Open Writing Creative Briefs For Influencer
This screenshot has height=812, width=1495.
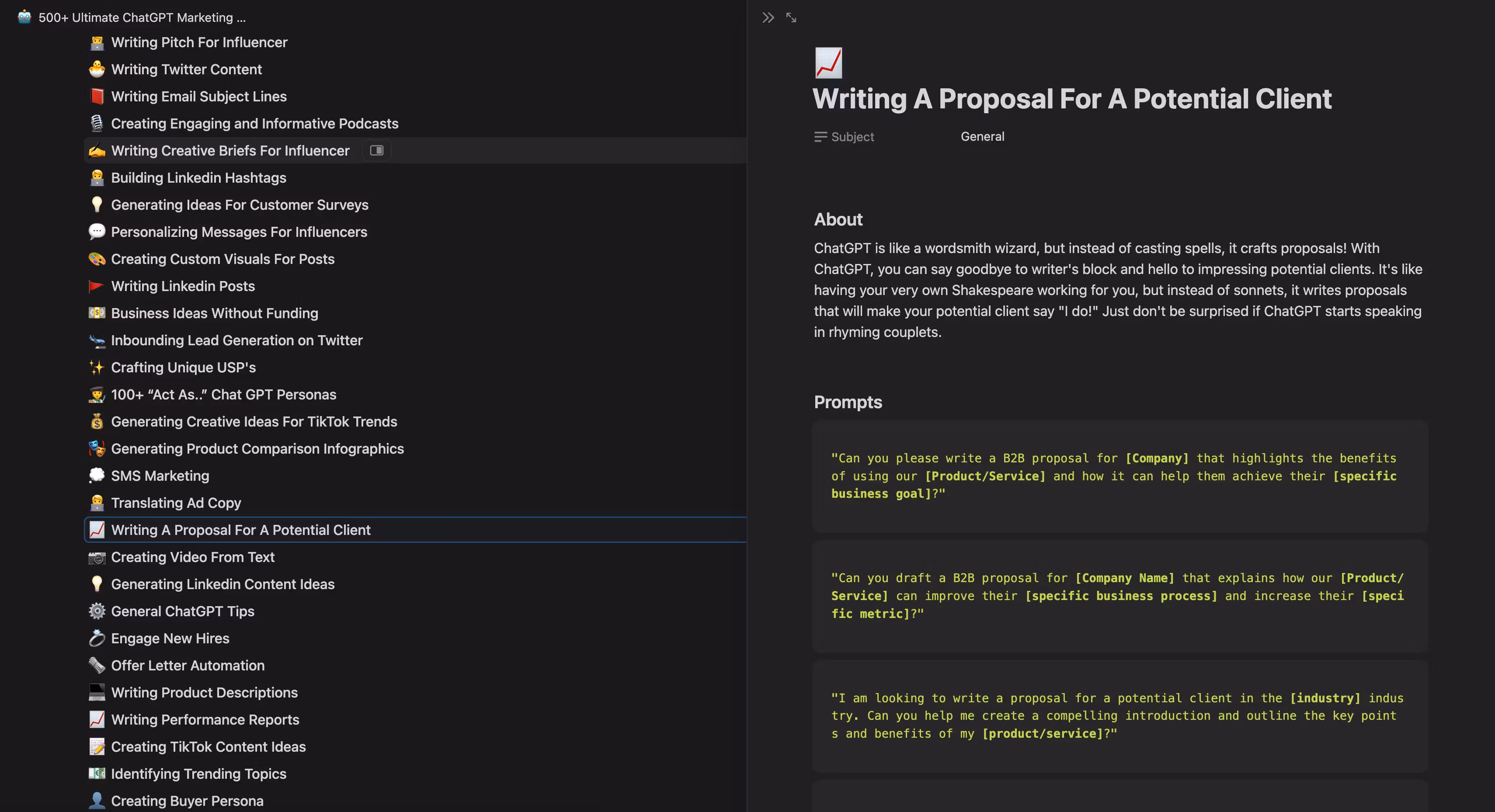[x=230, y=150]
